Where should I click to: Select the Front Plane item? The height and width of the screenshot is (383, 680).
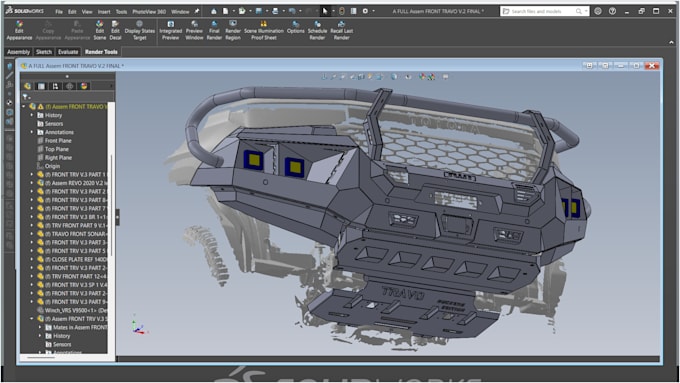[x=54, y=141]
